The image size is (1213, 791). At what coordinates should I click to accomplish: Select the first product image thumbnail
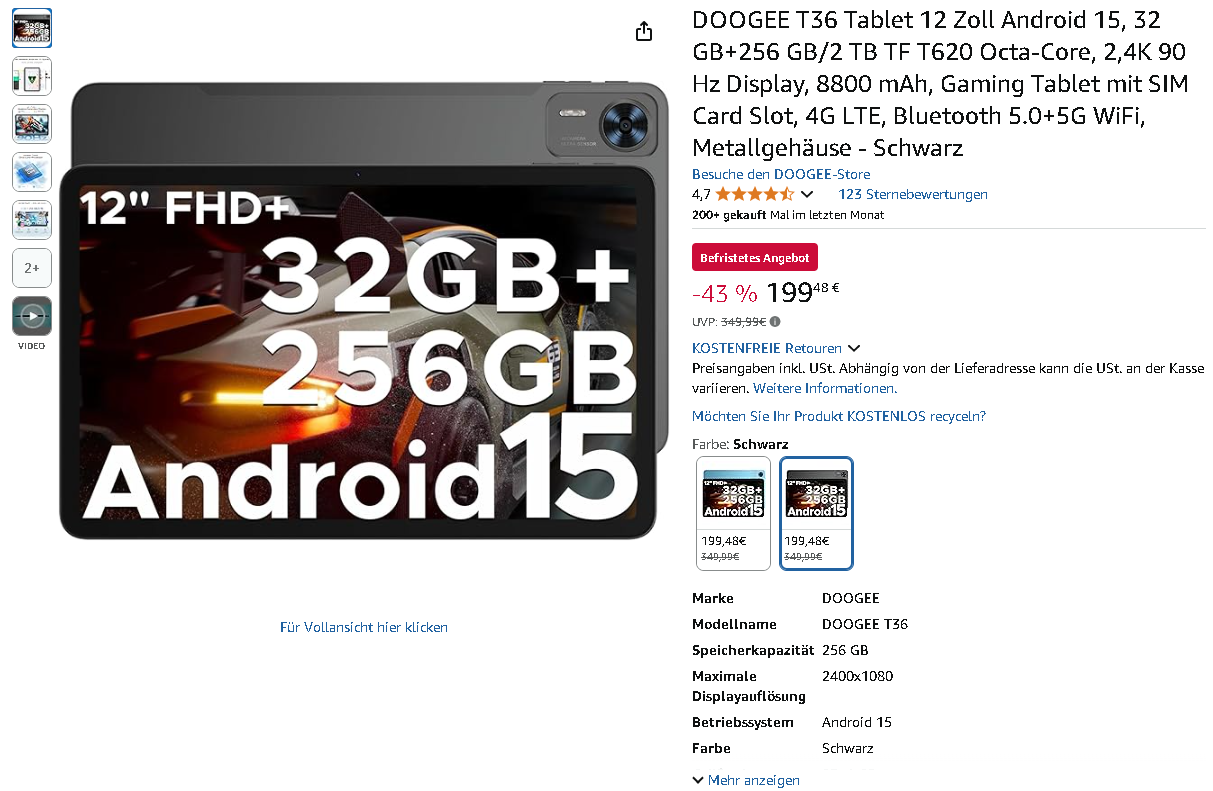click(x=32, y=28)
